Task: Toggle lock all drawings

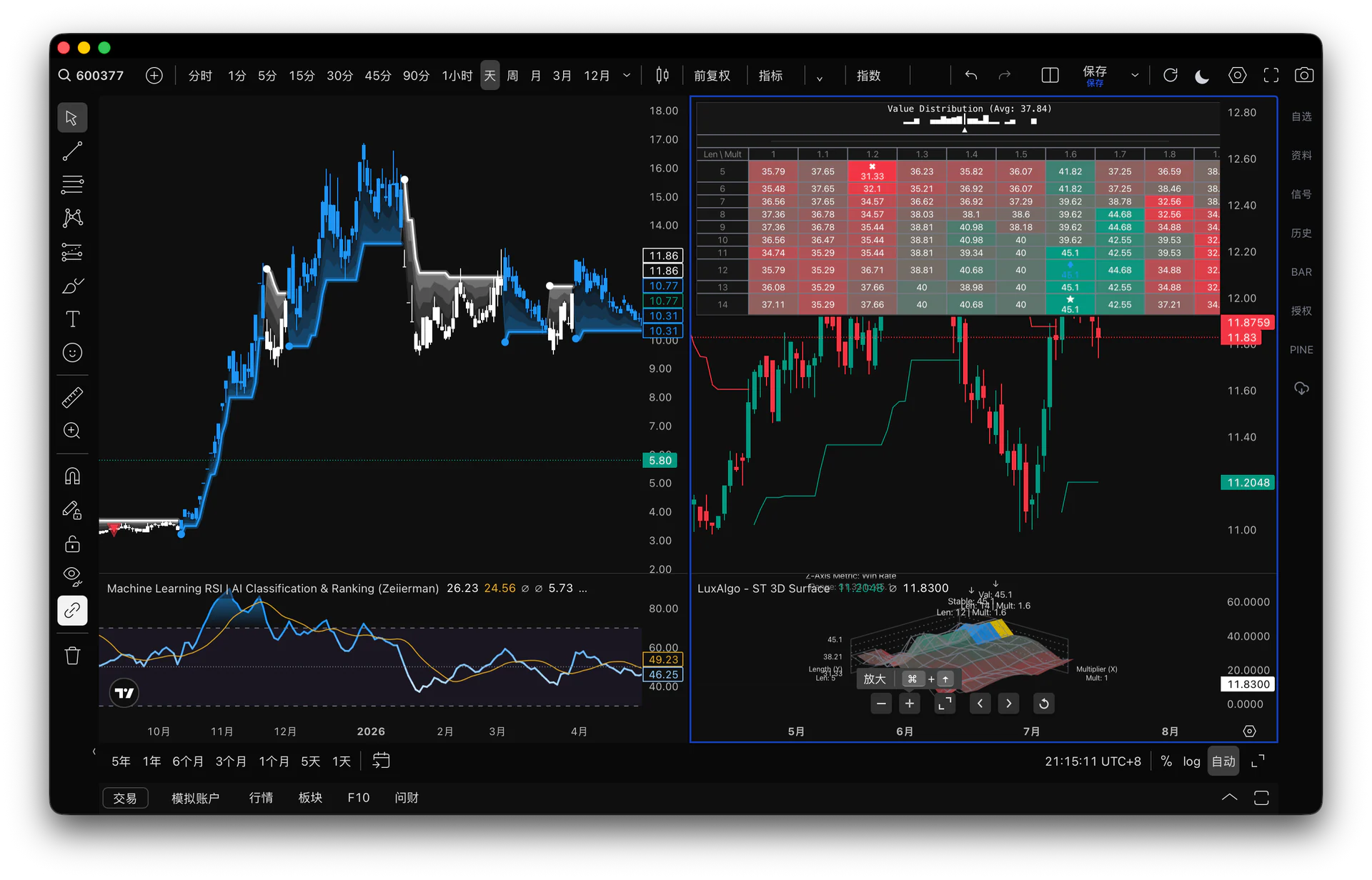Action: pos(72,544)
